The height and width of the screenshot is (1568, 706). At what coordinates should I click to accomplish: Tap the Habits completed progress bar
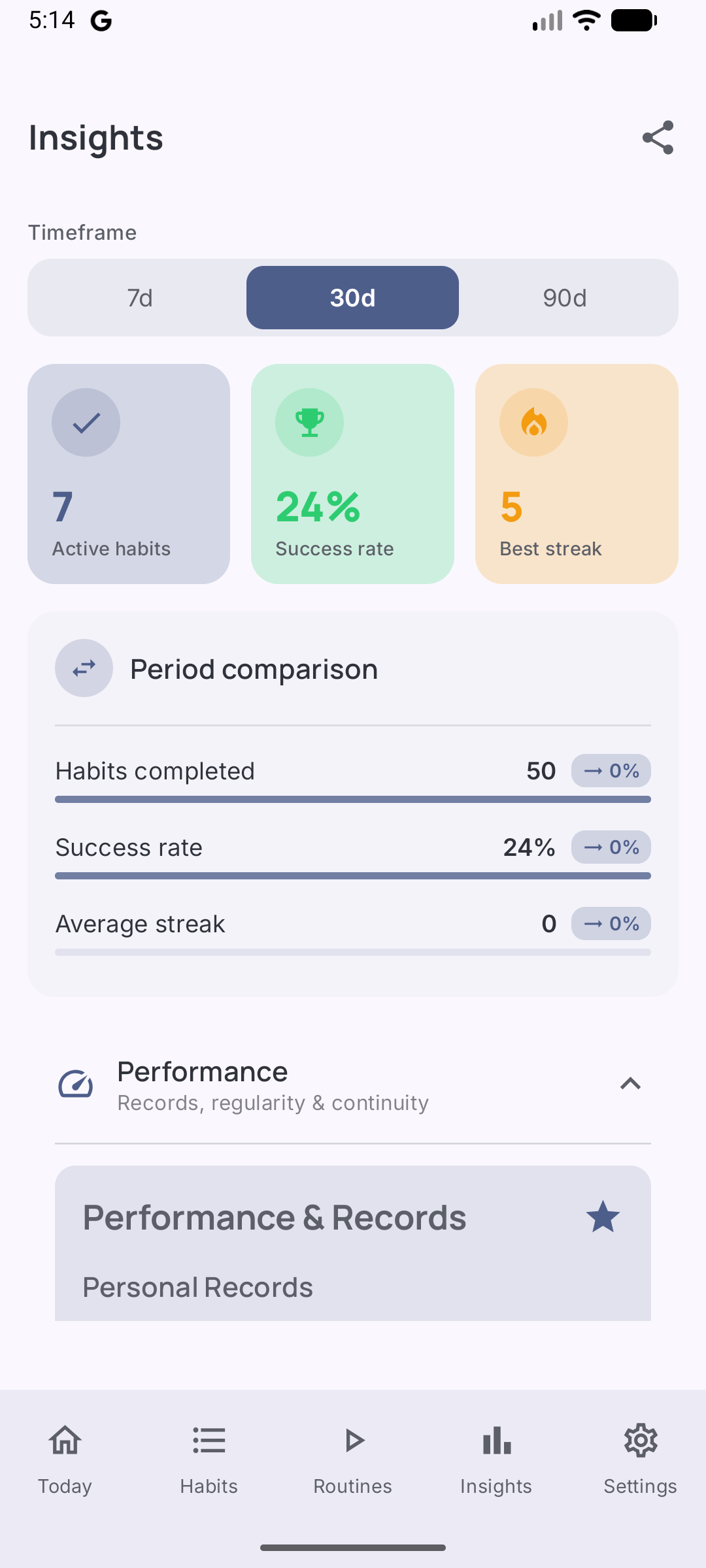(x=353, y=800)
